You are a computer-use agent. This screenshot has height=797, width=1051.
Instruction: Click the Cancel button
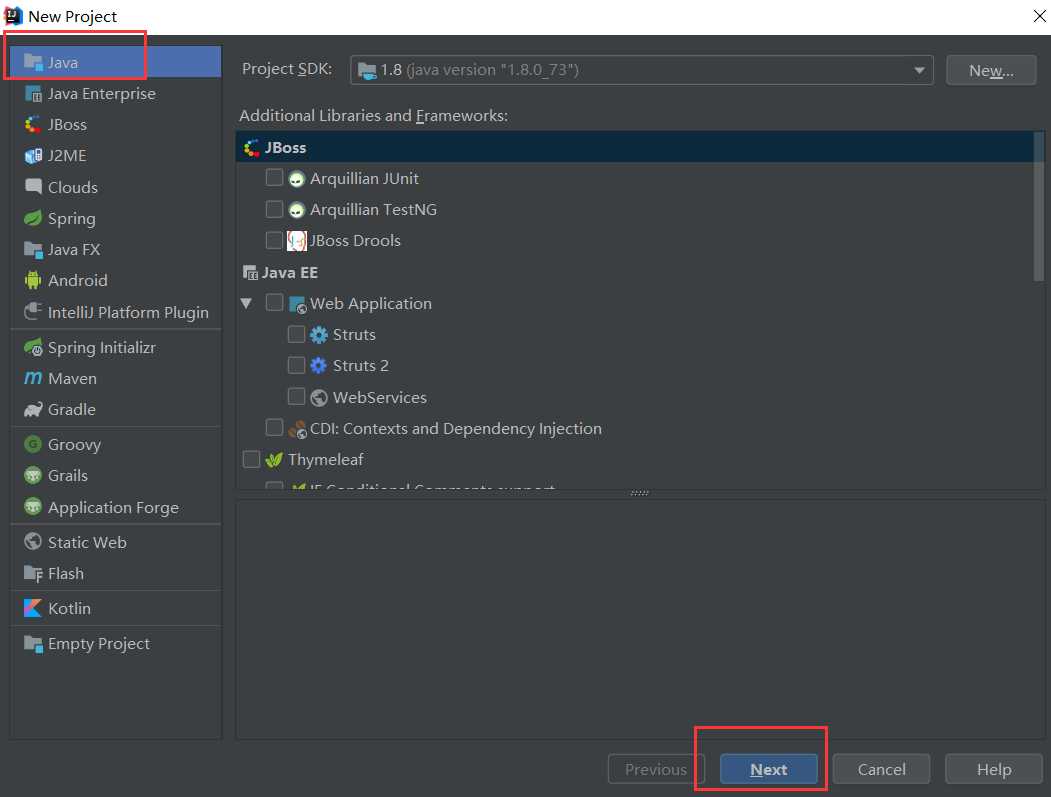(x=881, y=770)
